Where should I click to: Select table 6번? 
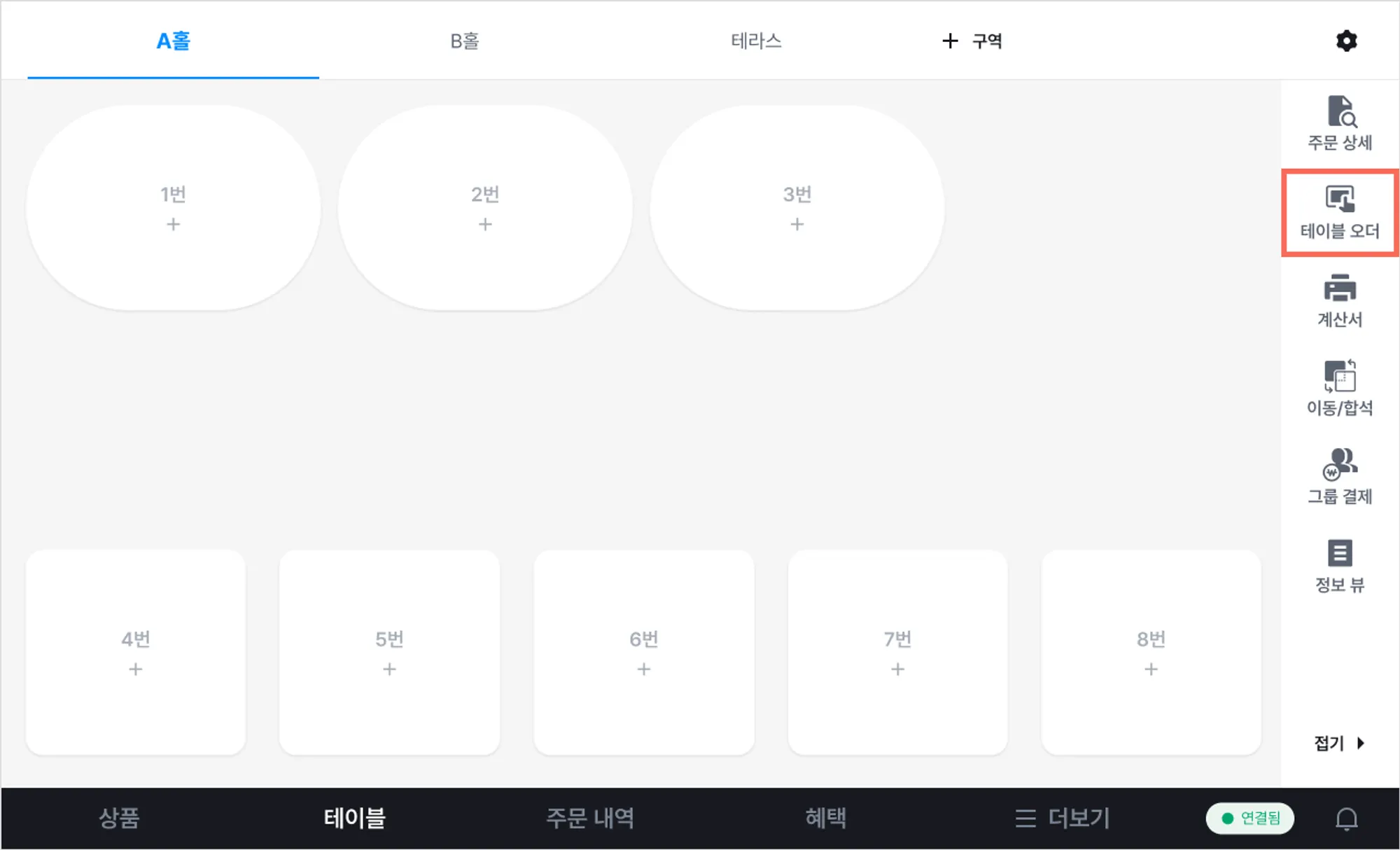[643, 652]
